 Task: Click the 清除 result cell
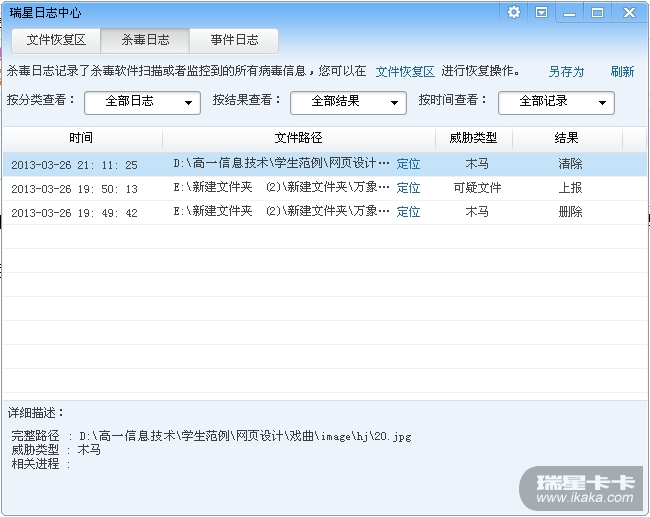[x=570, y=164]
